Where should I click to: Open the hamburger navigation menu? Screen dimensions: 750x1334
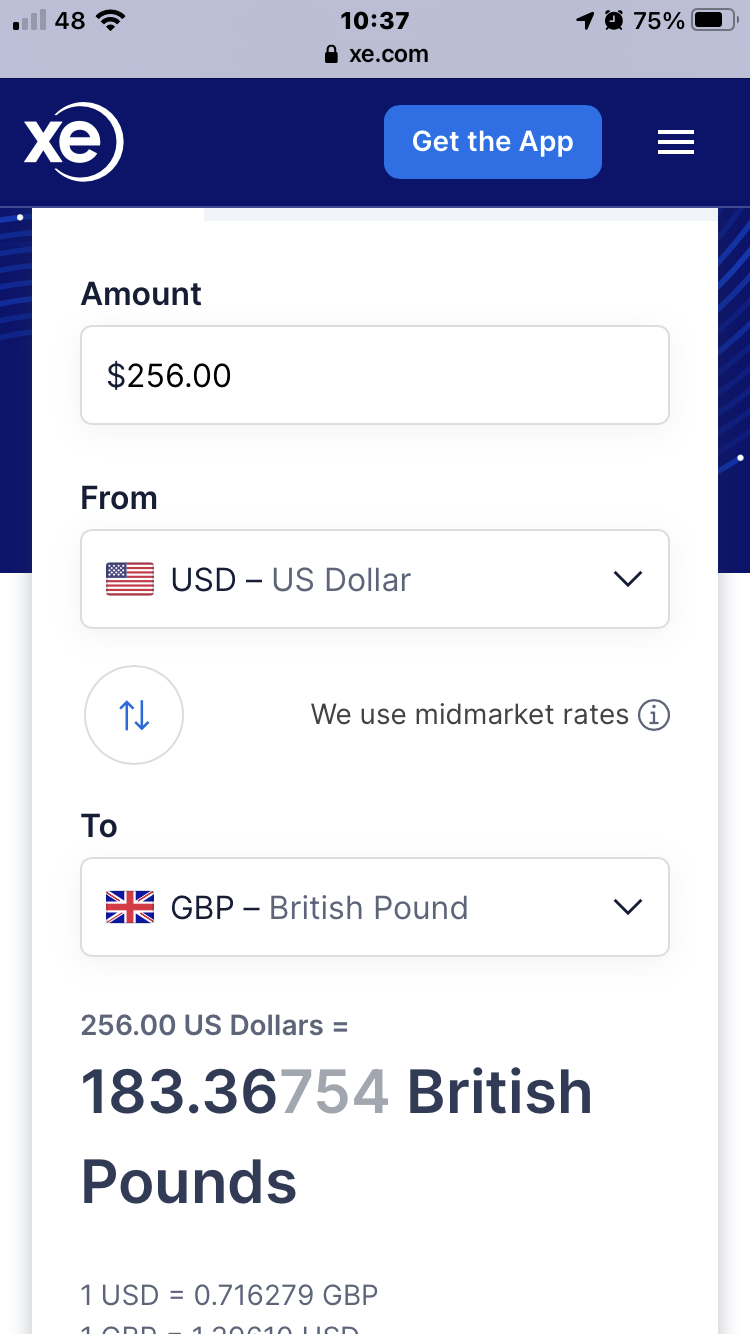(x=675, y=143)
